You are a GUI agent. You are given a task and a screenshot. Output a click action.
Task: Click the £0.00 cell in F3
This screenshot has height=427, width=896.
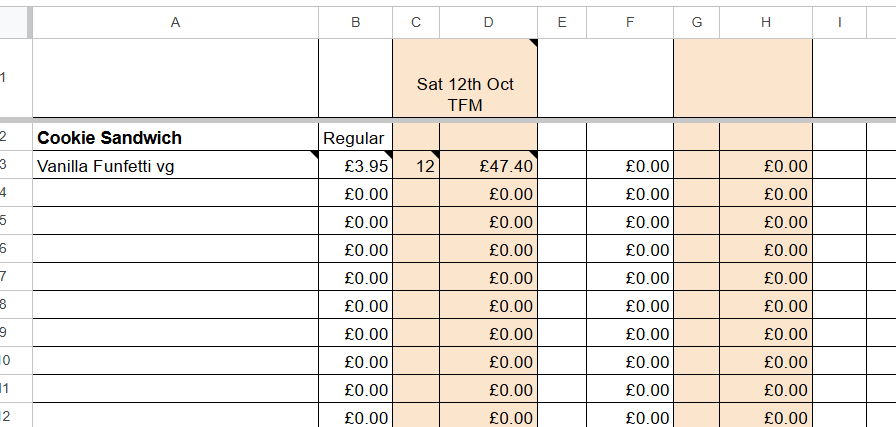(630, 165)
